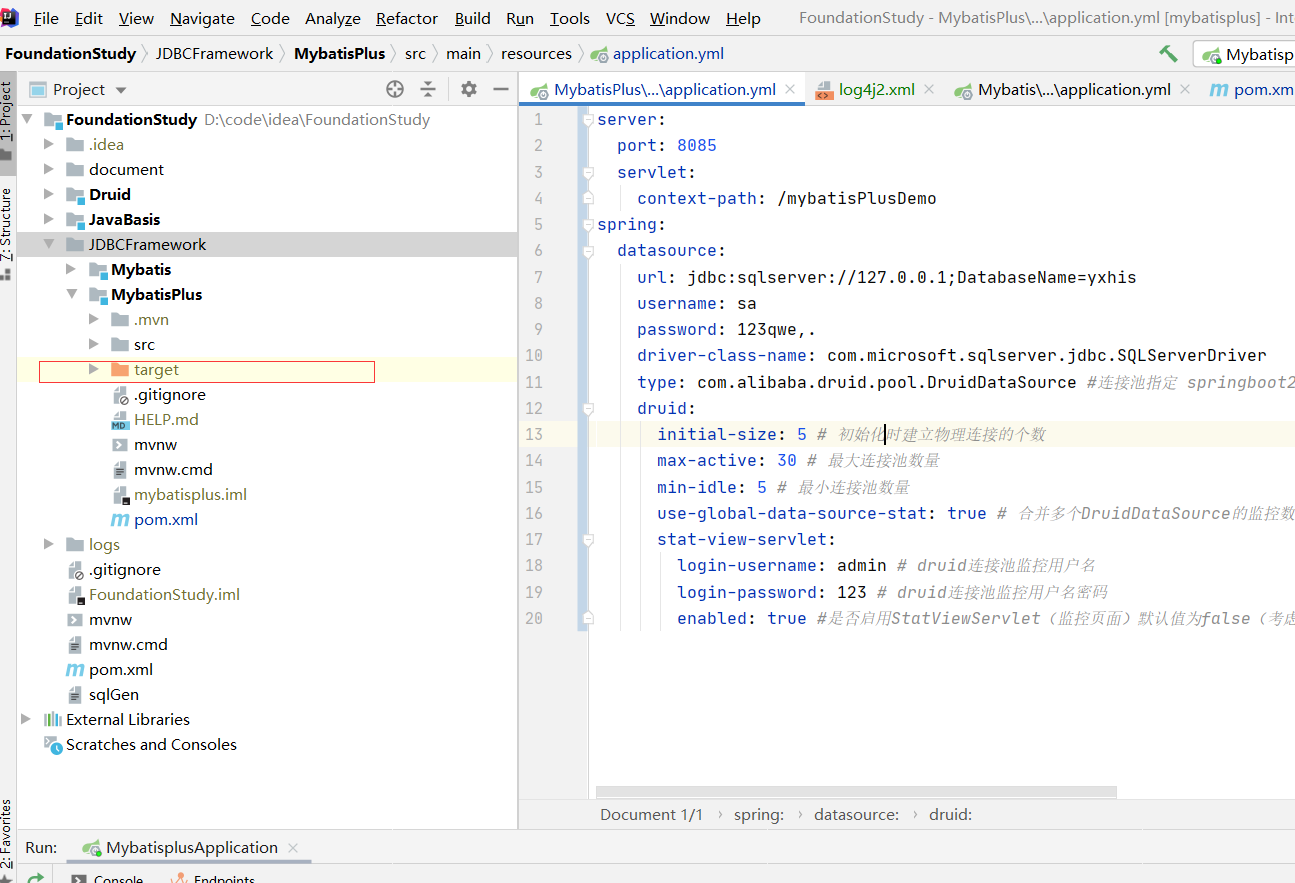Expand the Druid module
Screen dimensions: 1295x883
49,194
